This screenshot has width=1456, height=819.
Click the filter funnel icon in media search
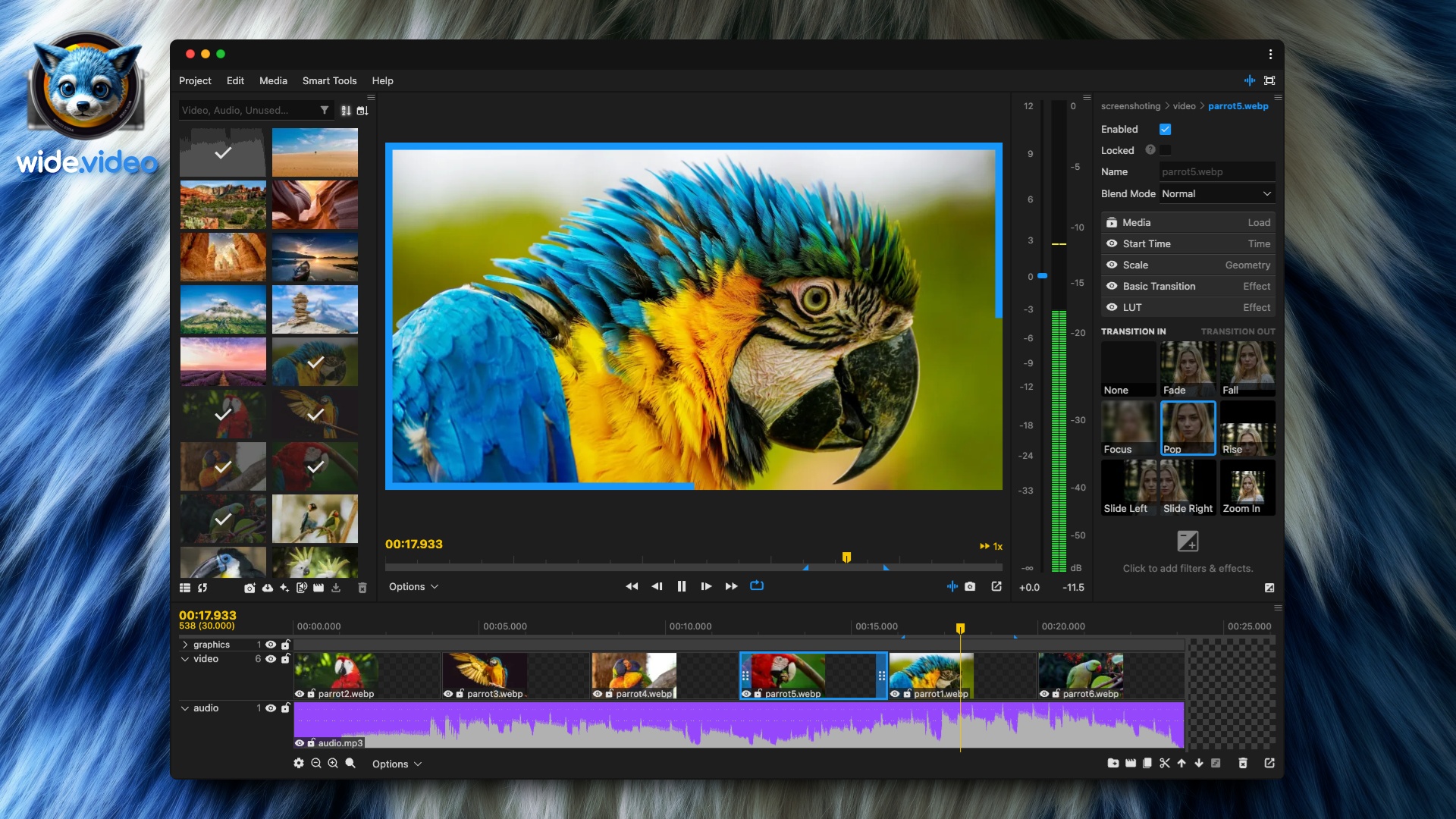(325, 110)
